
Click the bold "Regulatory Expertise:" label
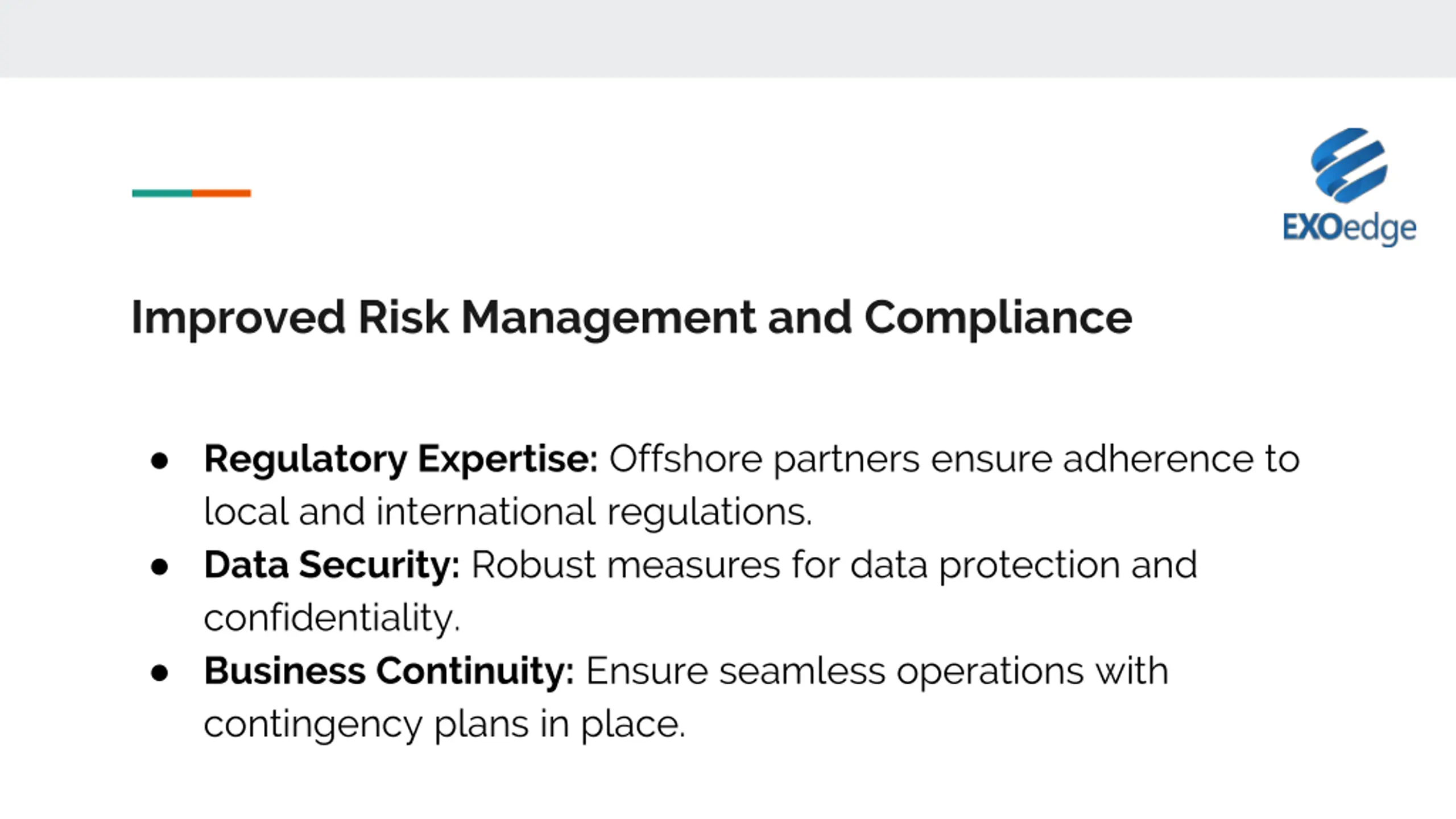401,459
